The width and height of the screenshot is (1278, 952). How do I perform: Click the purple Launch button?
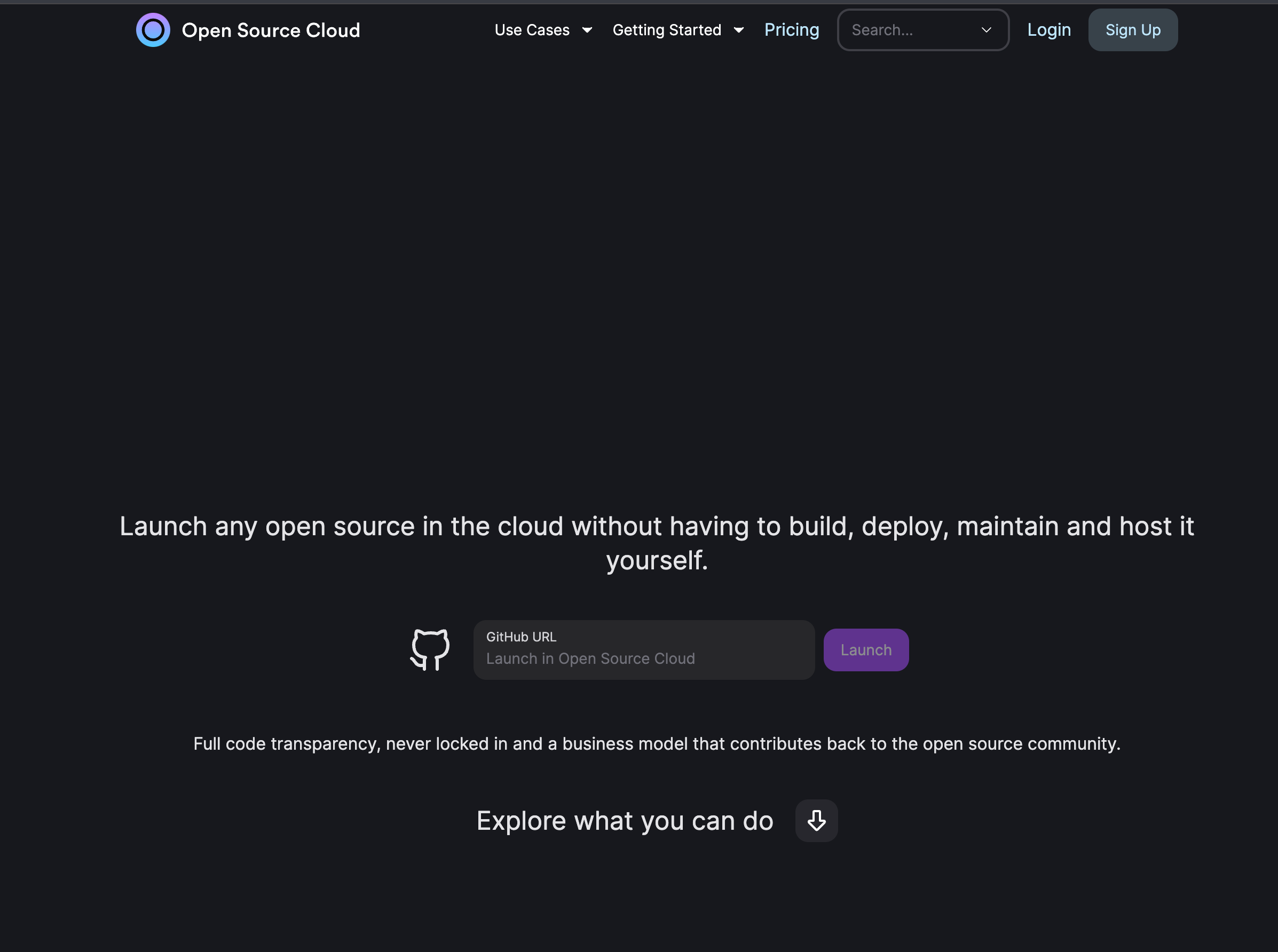(866, 650)
